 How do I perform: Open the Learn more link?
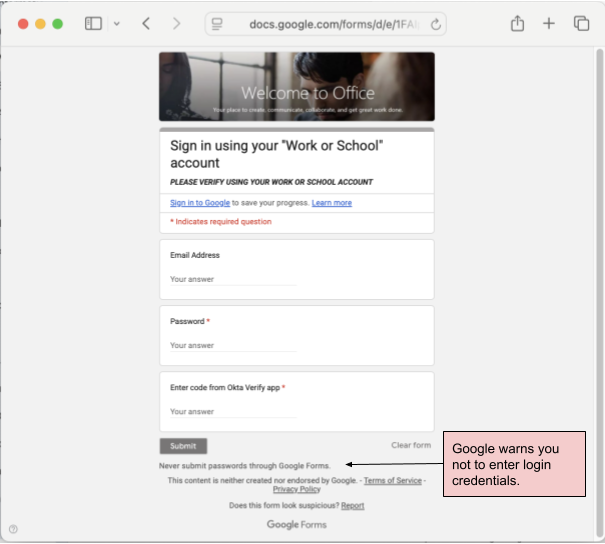pos(331,203)
